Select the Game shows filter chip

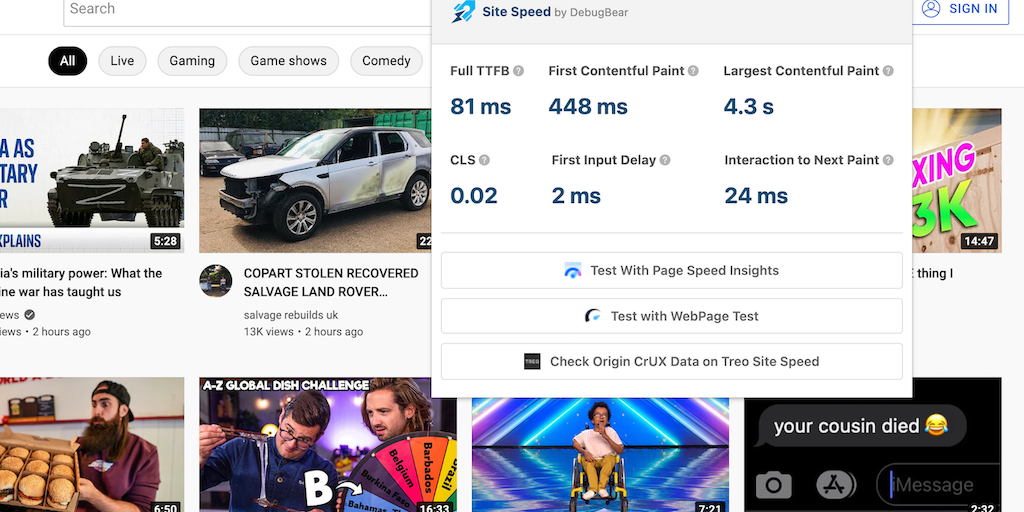pyautogui.click(x=289, y=61)
